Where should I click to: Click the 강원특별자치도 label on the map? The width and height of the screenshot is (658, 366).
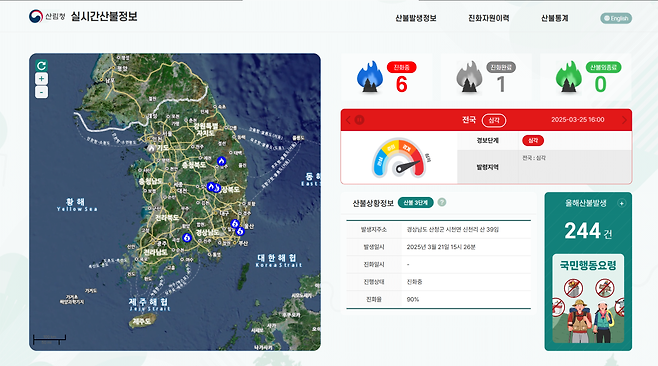(206, 129)
